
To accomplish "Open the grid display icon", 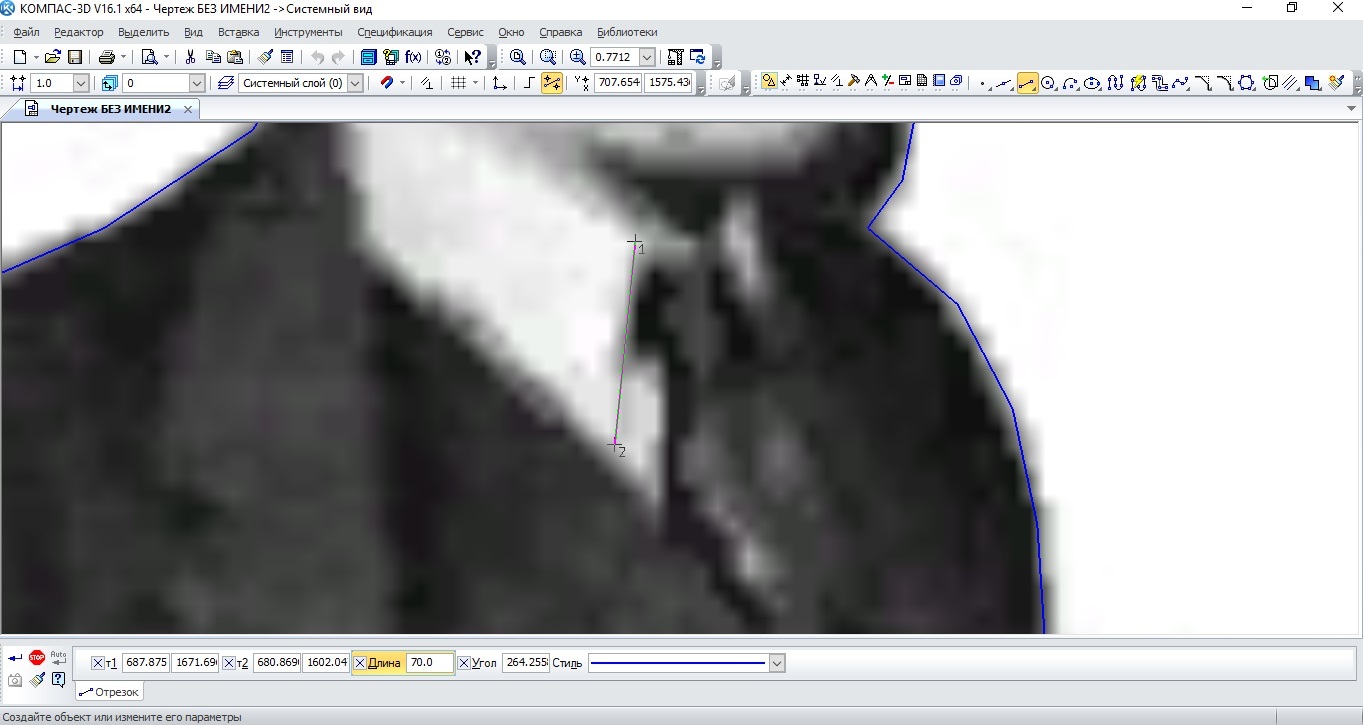I will [x=458, y=83].
